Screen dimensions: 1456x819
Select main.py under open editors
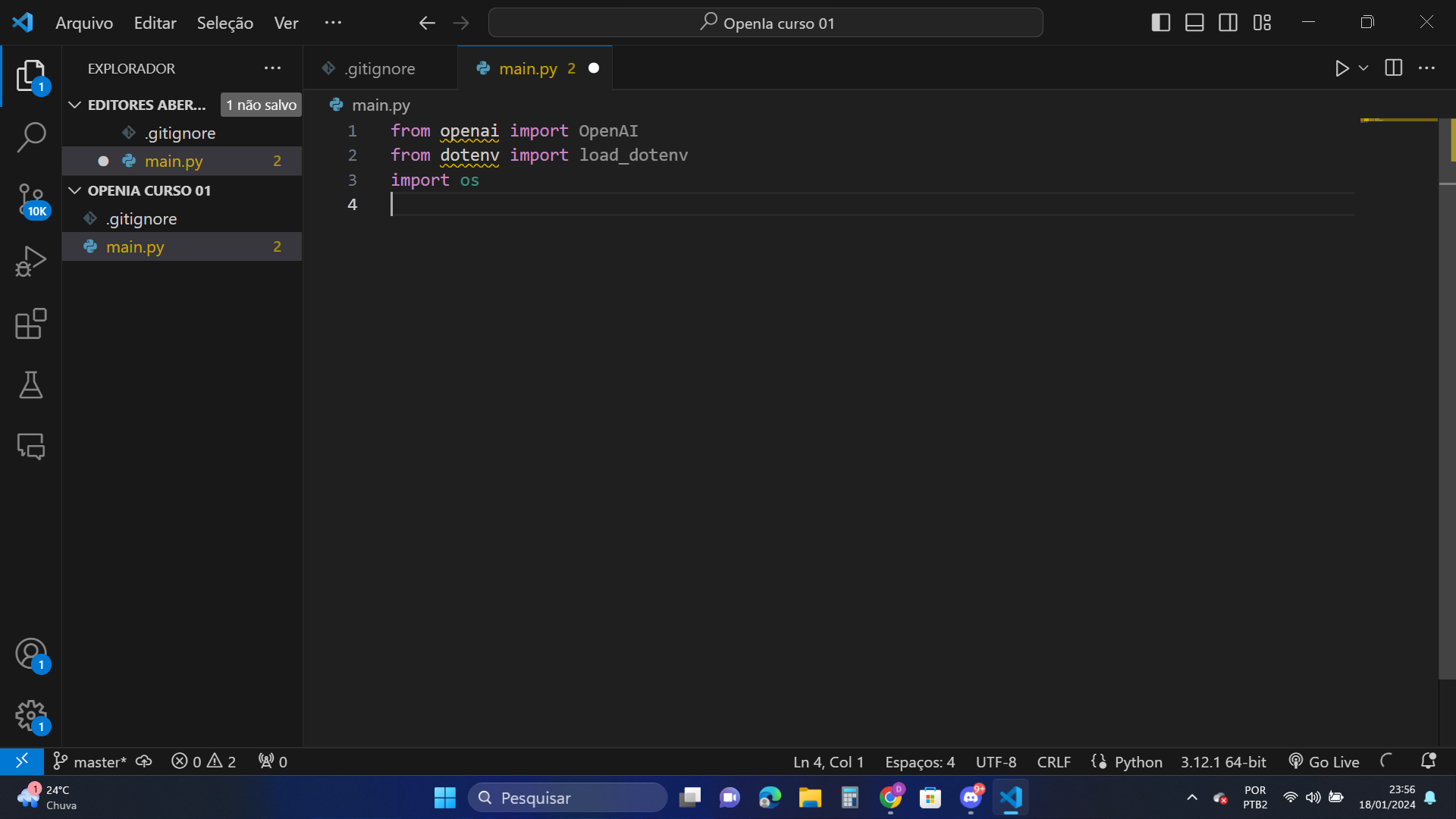[182, 161]
